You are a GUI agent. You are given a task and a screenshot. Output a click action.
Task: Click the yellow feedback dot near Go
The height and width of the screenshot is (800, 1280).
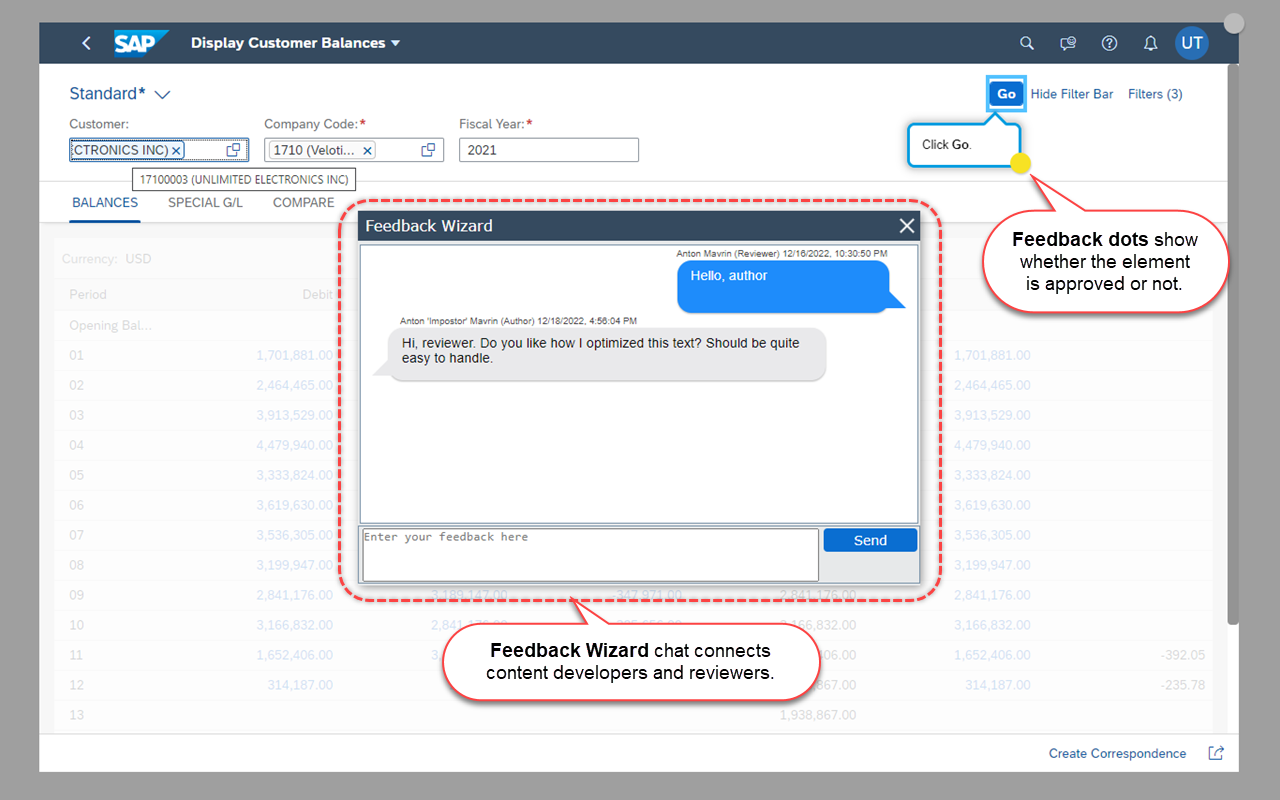(x=1021, y=163)
